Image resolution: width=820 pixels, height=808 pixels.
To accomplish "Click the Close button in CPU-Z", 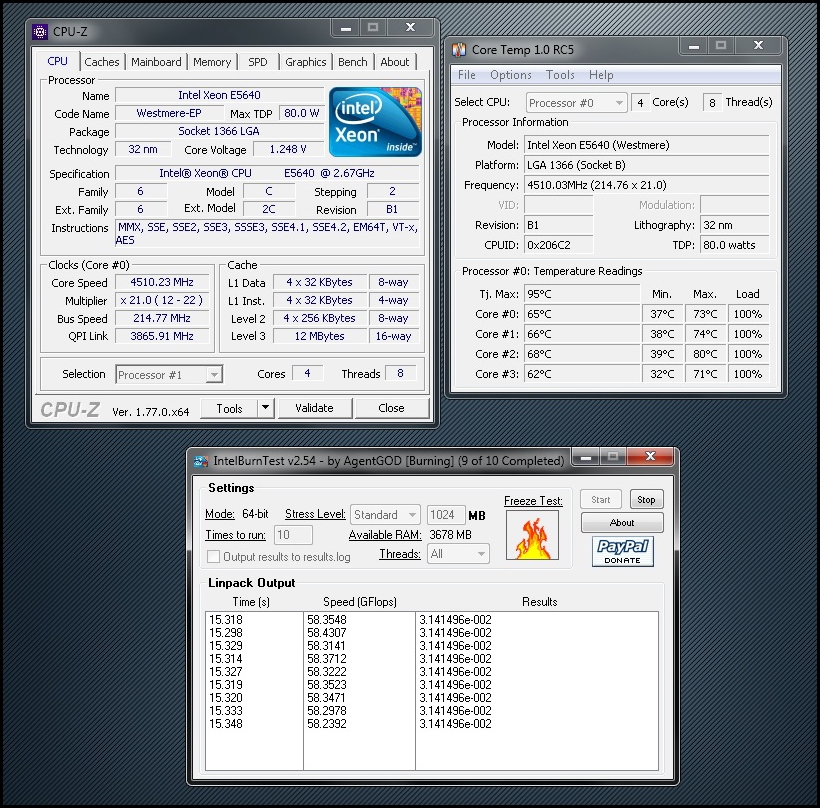I will coord(391,408).
